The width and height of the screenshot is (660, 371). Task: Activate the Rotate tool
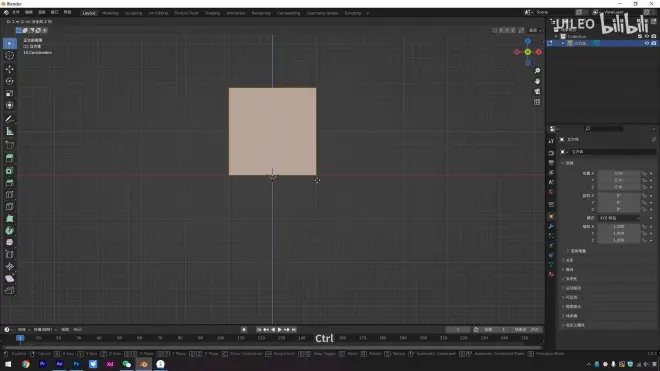coord(9,81)
